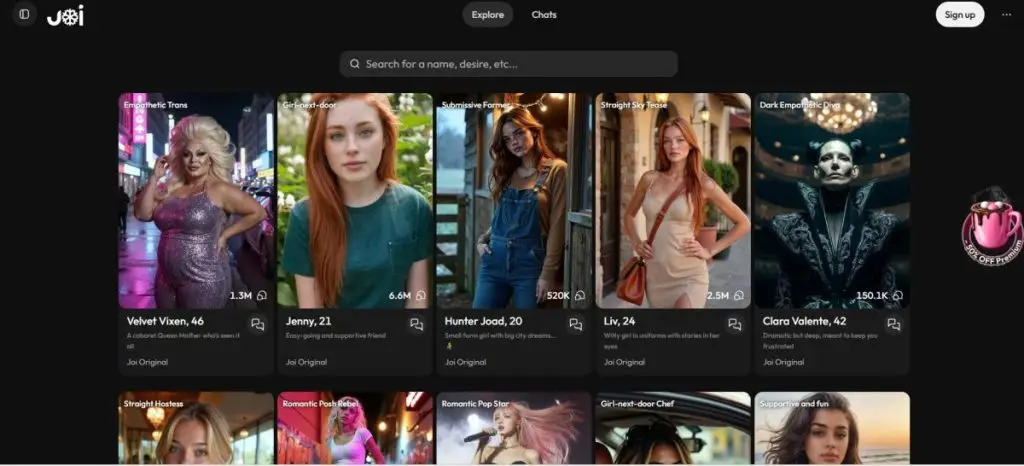The height and width of the screenshot is (466, 1024).
Task: Open Jenny character image
Action: coord(355,200)
